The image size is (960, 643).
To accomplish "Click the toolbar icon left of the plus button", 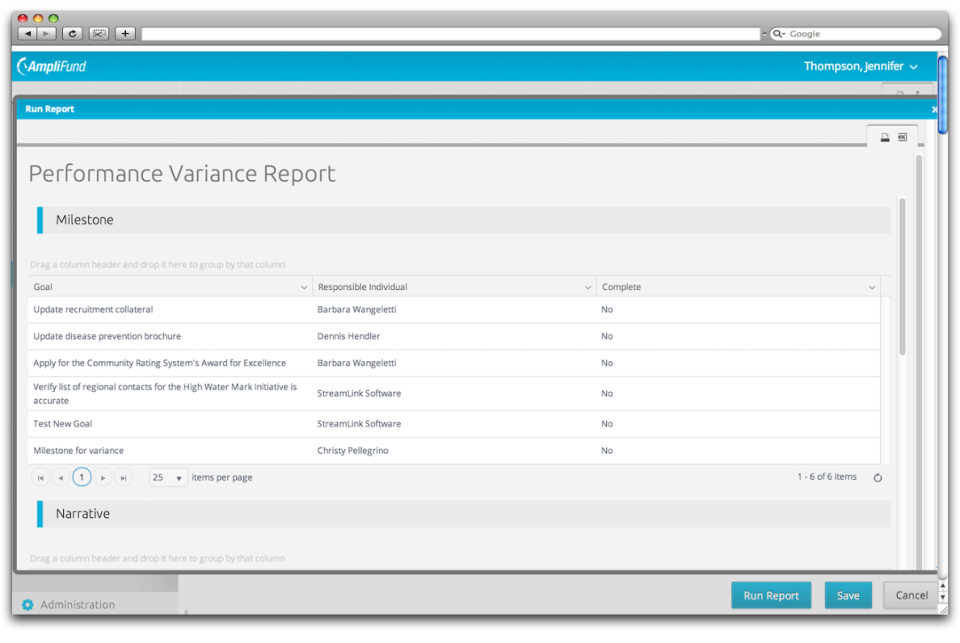I will (99, 33).
